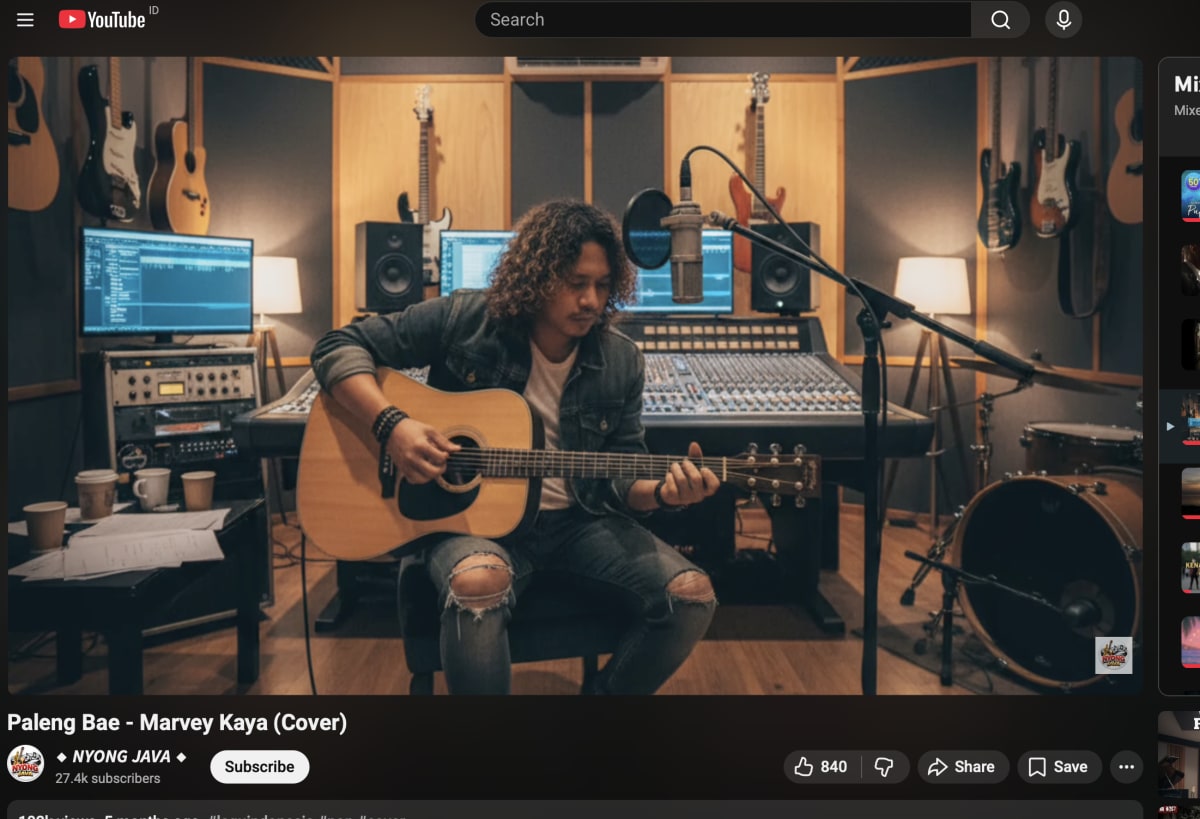Select the 'Paleng Bae - Marvey Kaya (Cover)' title
Viewport: 1200px width, 819px height.
tap(177, 722)
